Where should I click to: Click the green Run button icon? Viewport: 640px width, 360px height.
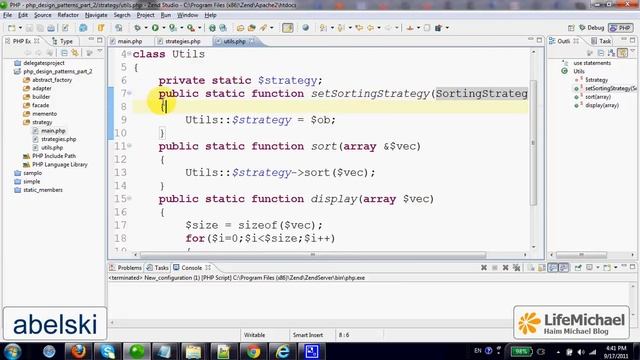(155, 28)
